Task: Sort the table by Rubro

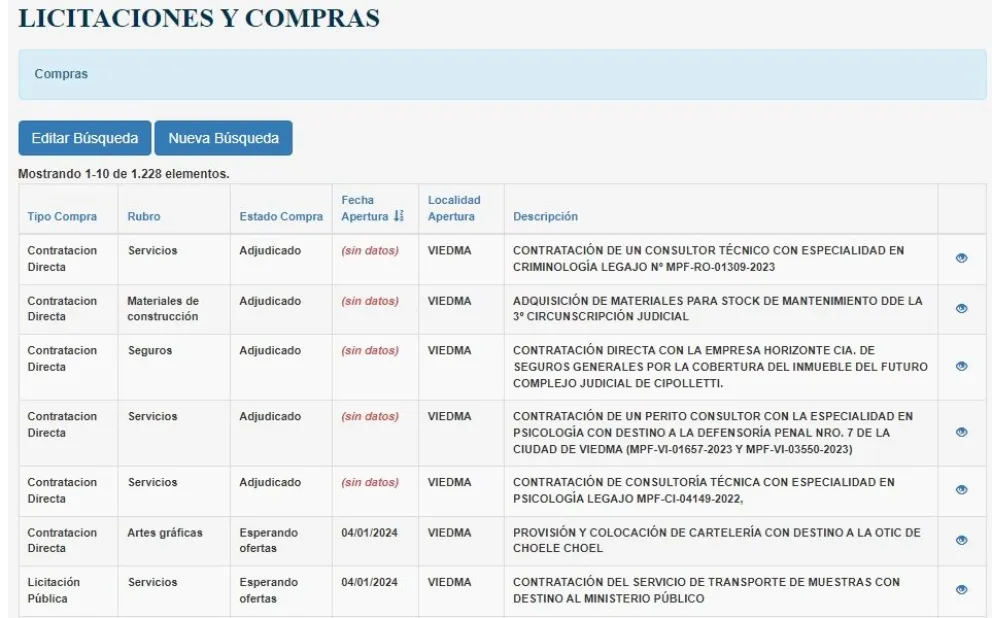Action: [144, 214]
